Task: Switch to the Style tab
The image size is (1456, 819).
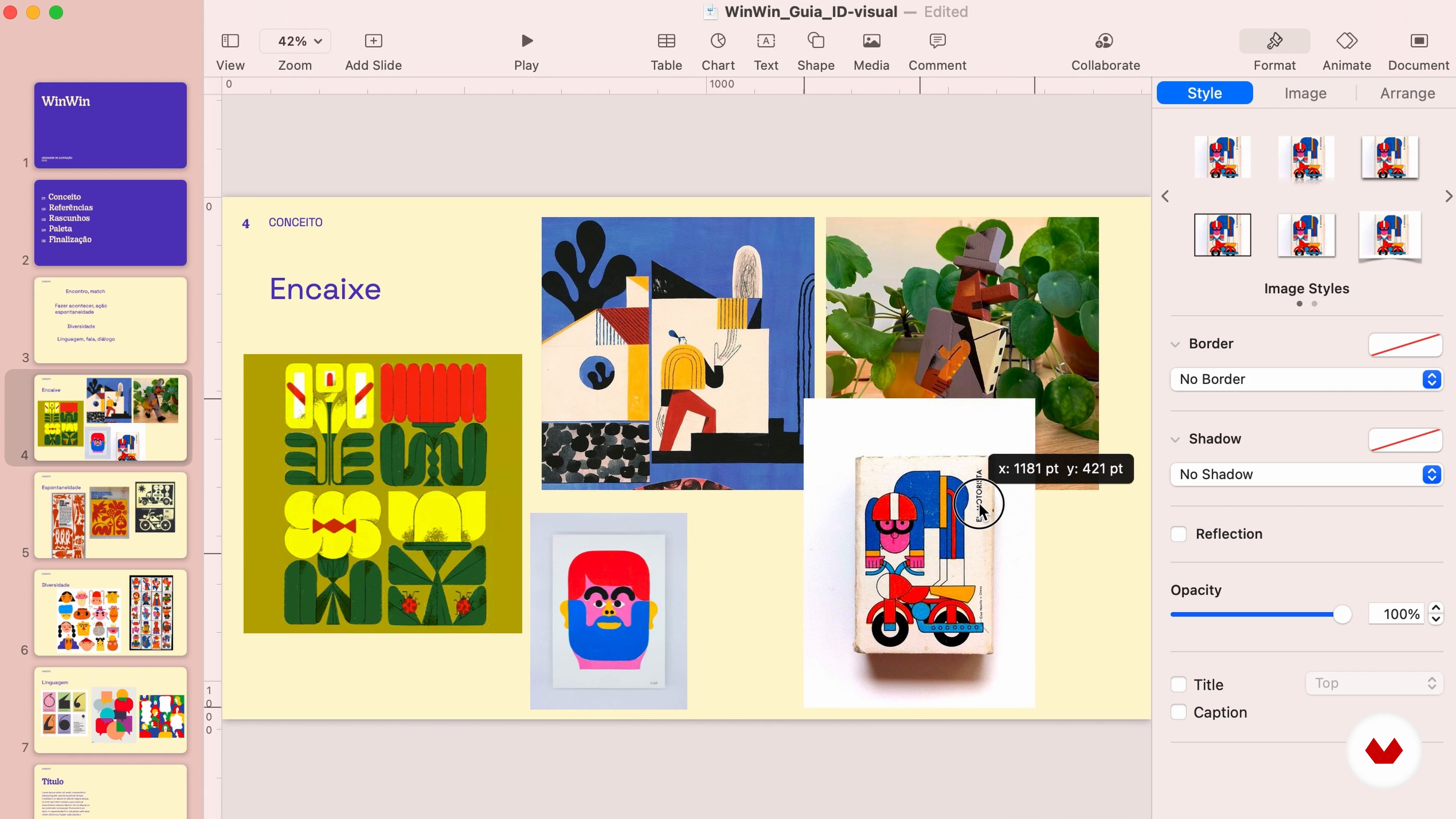Action: click(x=1205, y=93)
